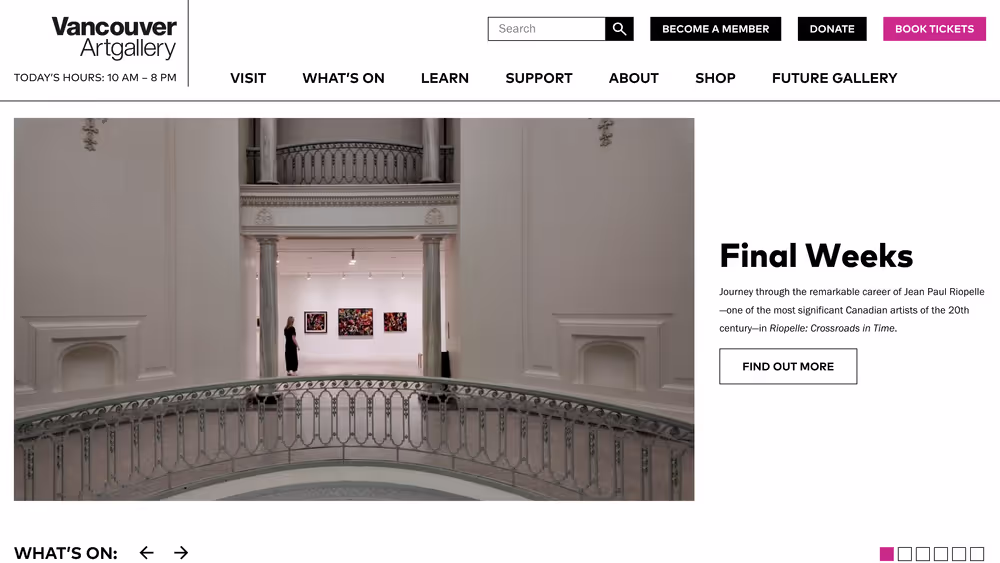Select the fifth slide indicator square
Viewport: 1000px width, 563px height.
click(x=959, y=554)
